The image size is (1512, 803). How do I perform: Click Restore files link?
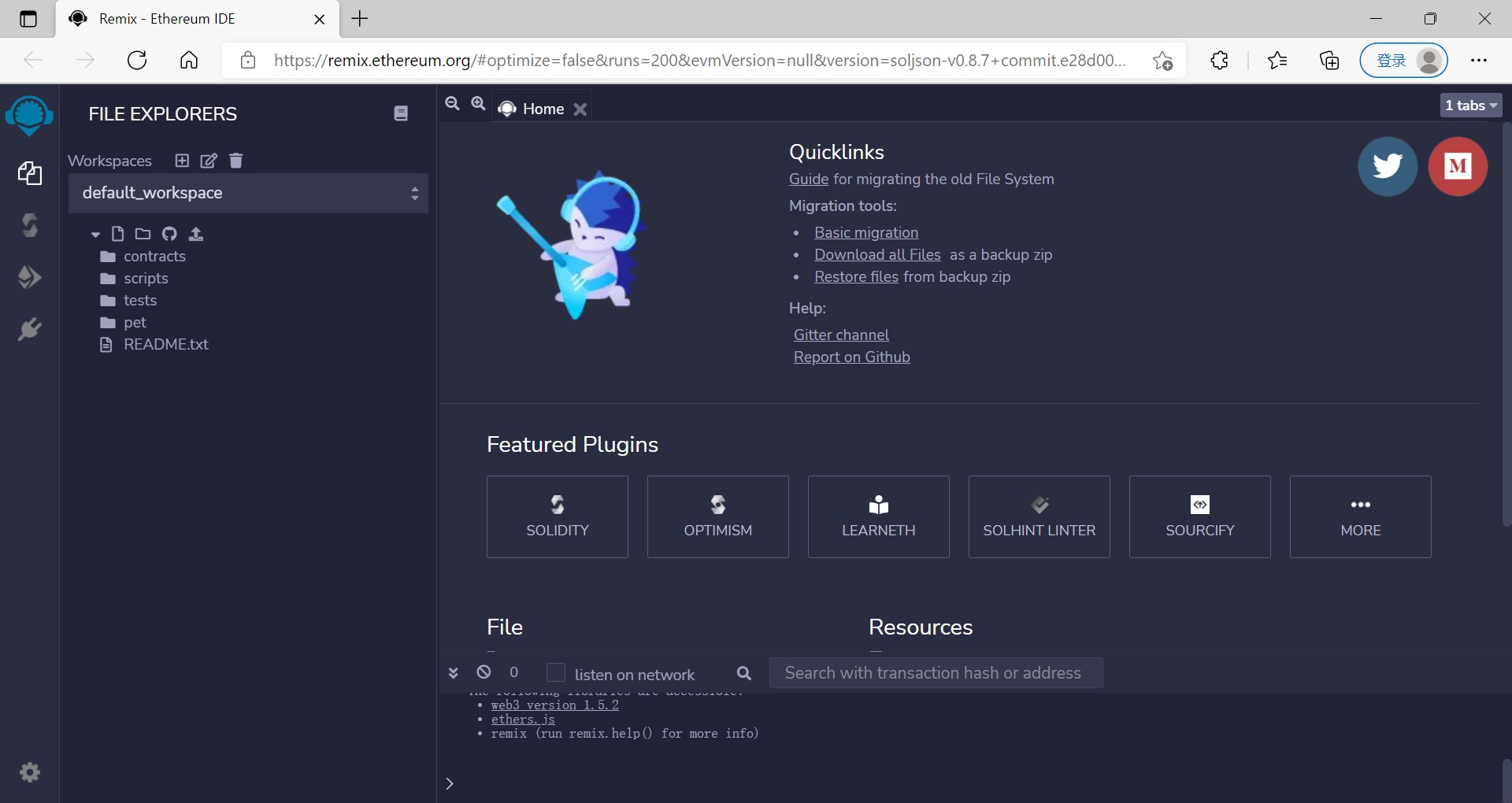click(x=856, y=276)
